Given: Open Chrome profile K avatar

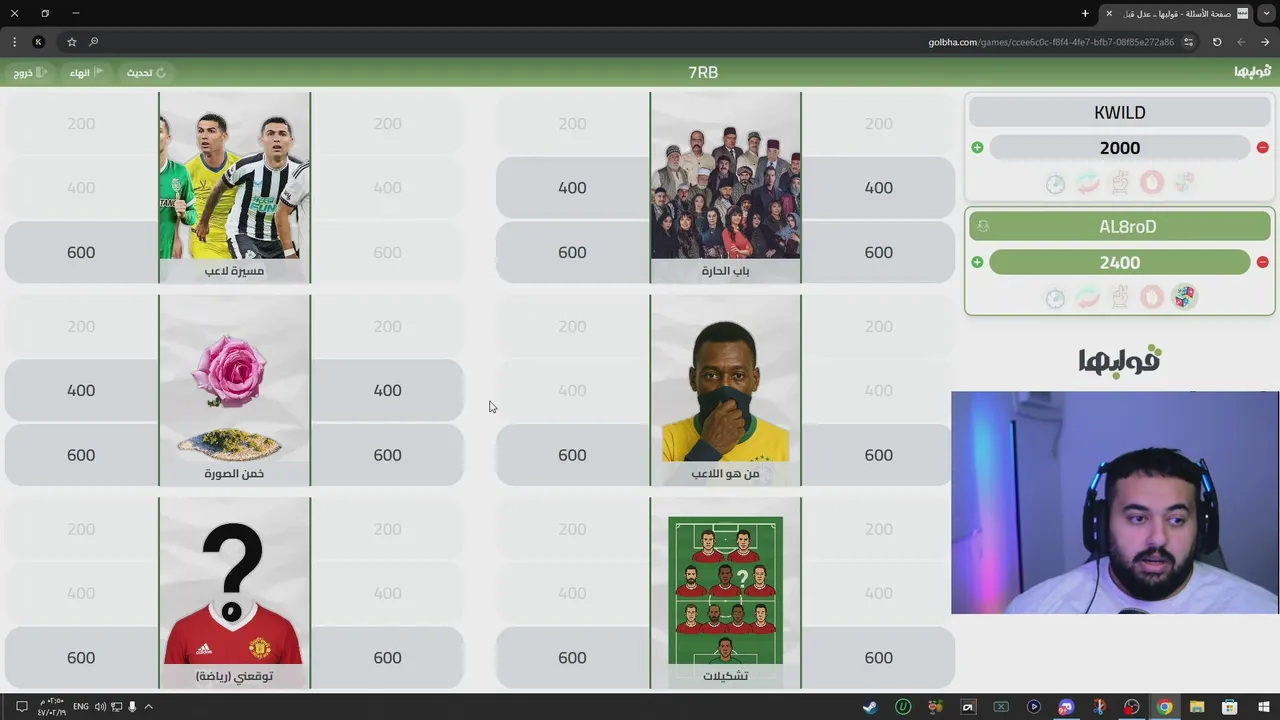Looking at the screenshot, I should click(38, 42).
